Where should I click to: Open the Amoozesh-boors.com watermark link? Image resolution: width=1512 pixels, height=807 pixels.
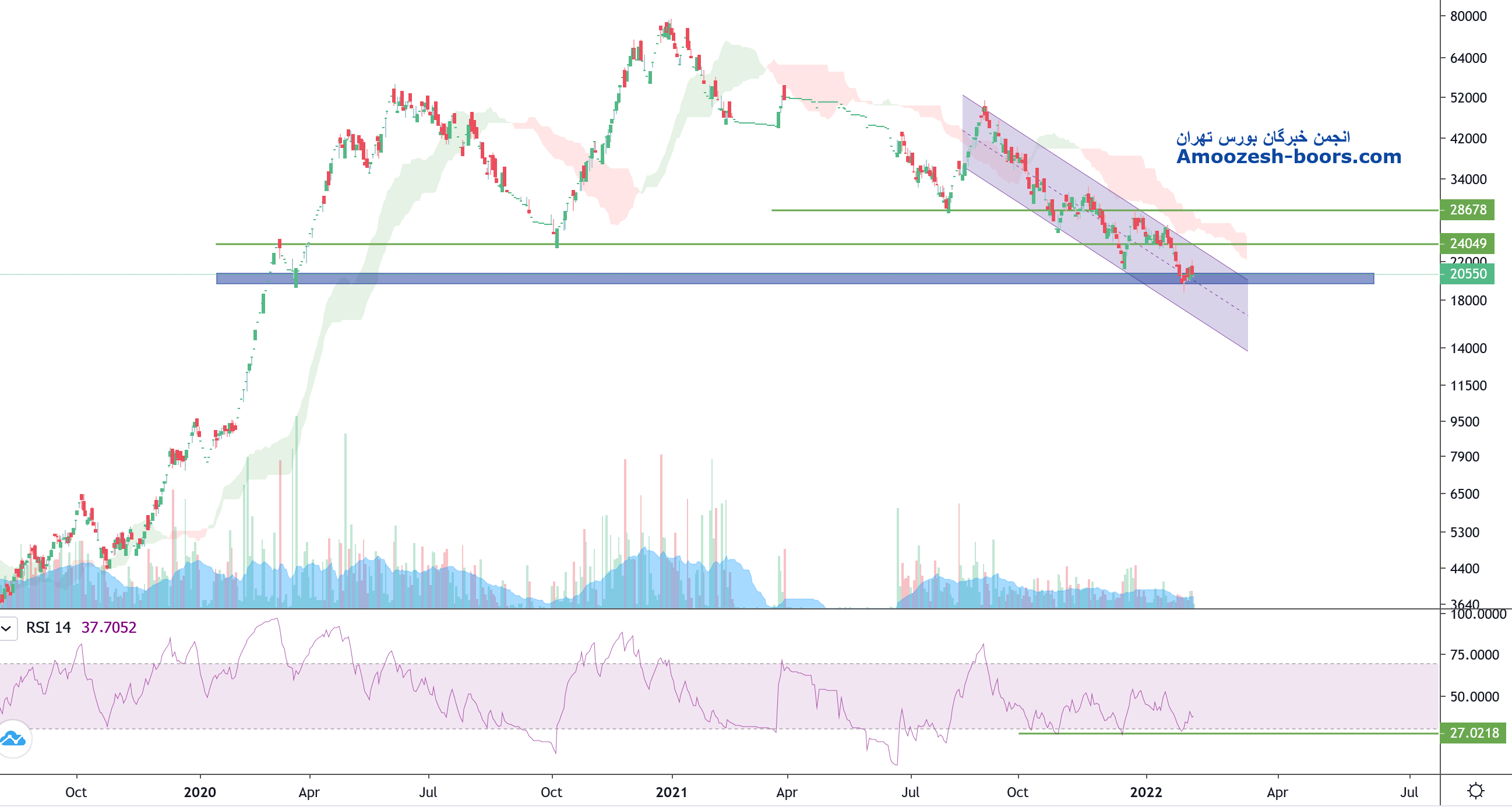pyautogui.click(x=1288, y=157)
